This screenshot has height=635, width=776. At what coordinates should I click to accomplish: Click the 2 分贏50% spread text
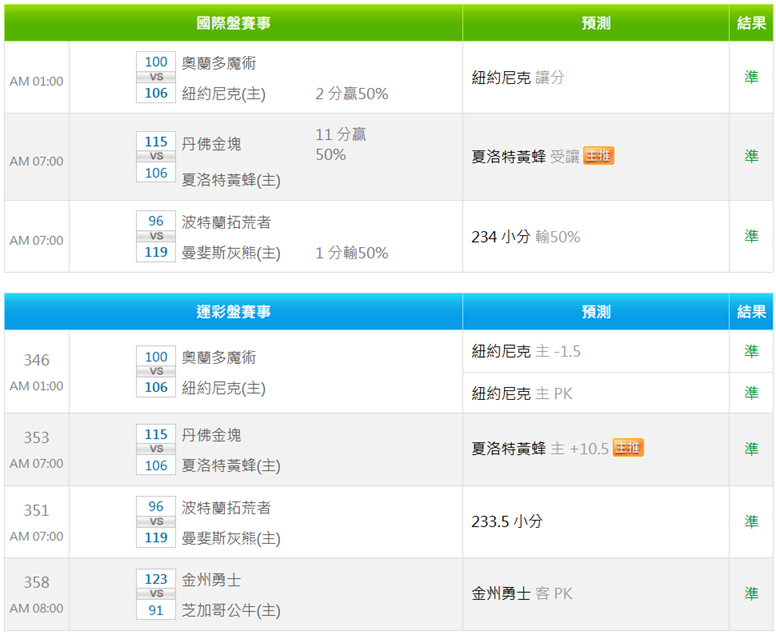pos(352,94)
